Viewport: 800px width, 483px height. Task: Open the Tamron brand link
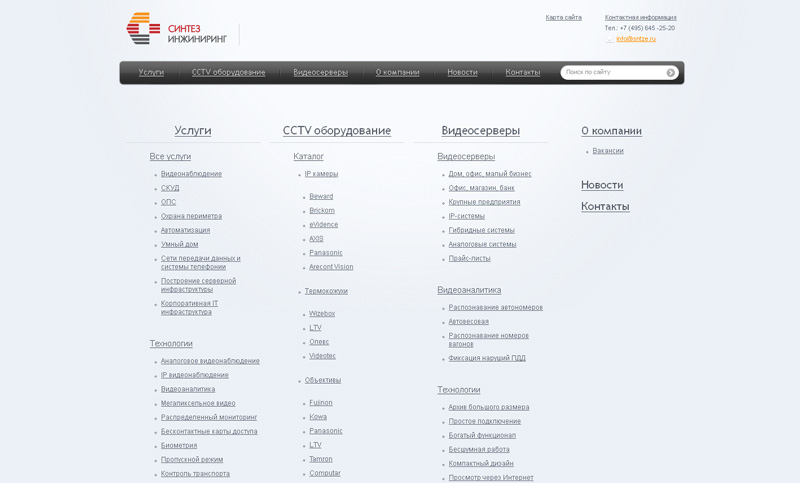(320, 459)
